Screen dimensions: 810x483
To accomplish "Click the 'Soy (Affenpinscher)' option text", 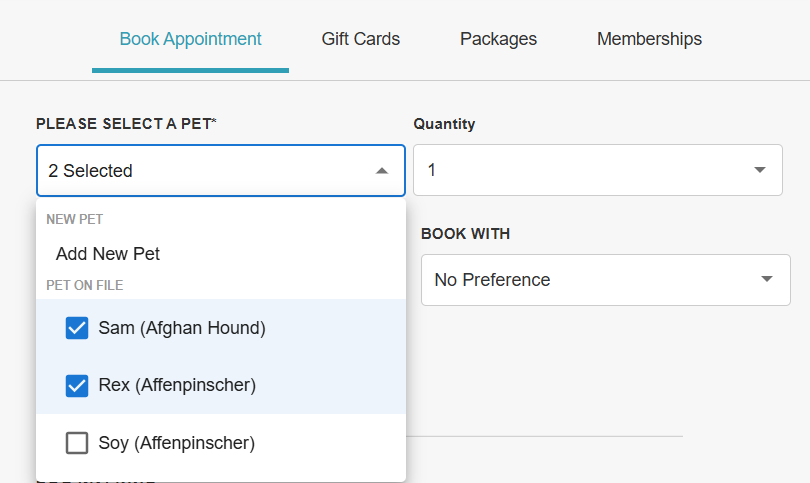I will pos(177,442).
